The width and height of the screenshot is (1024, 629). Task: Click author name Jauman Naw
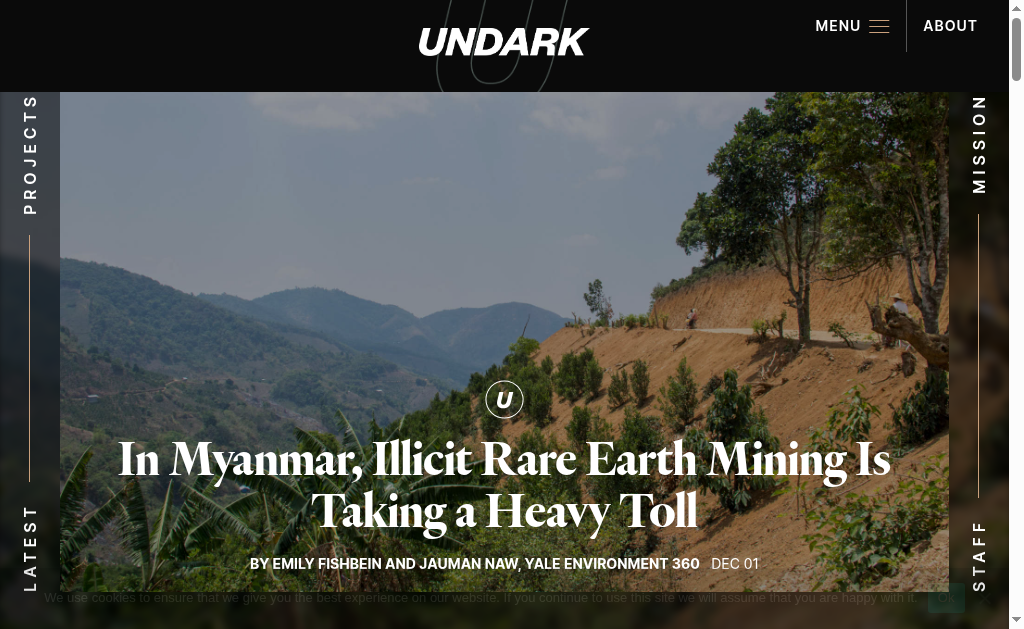(468, 564)
